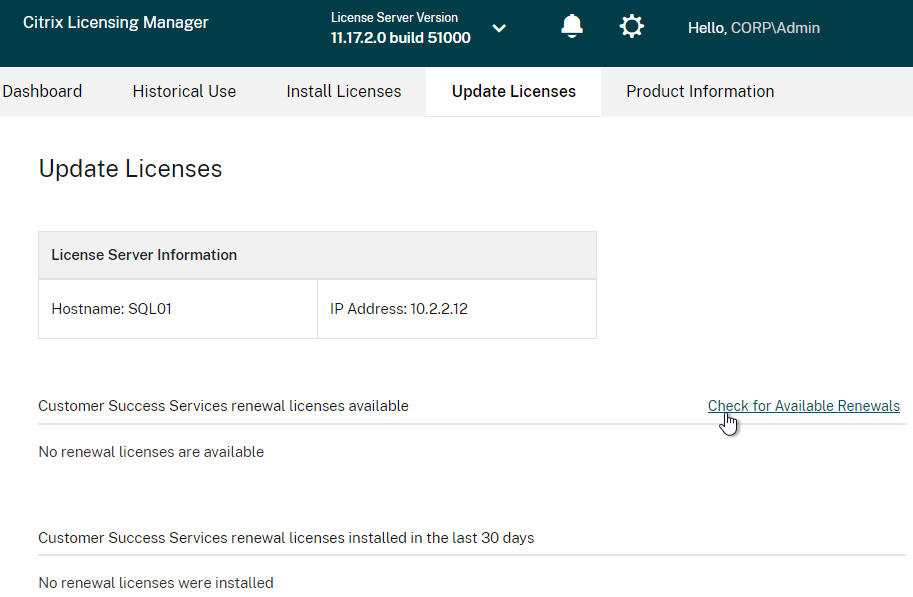Viewport: 913px width, 597px height.
Task: Click the Hello CORP\Admin user label
Action: [753, 28]
